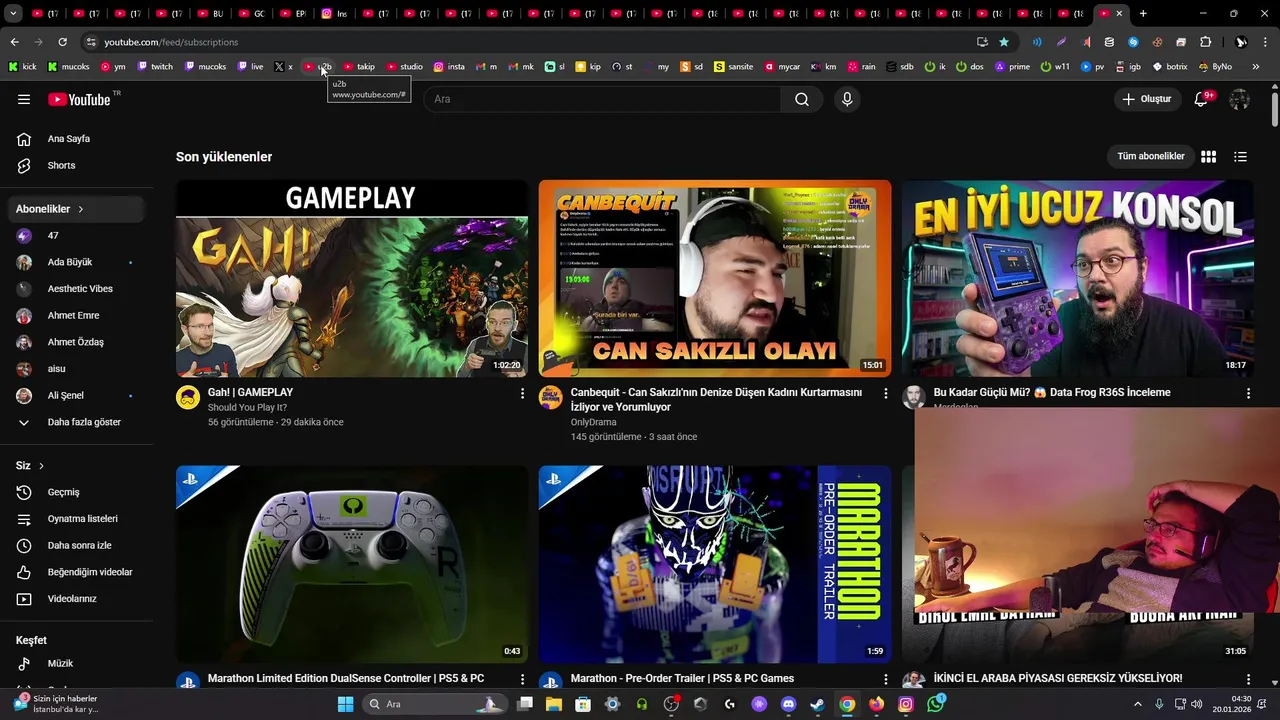Switch subscriptions to list view
The height and width of the screenshot is (720, 1280).
point(1240,156)
